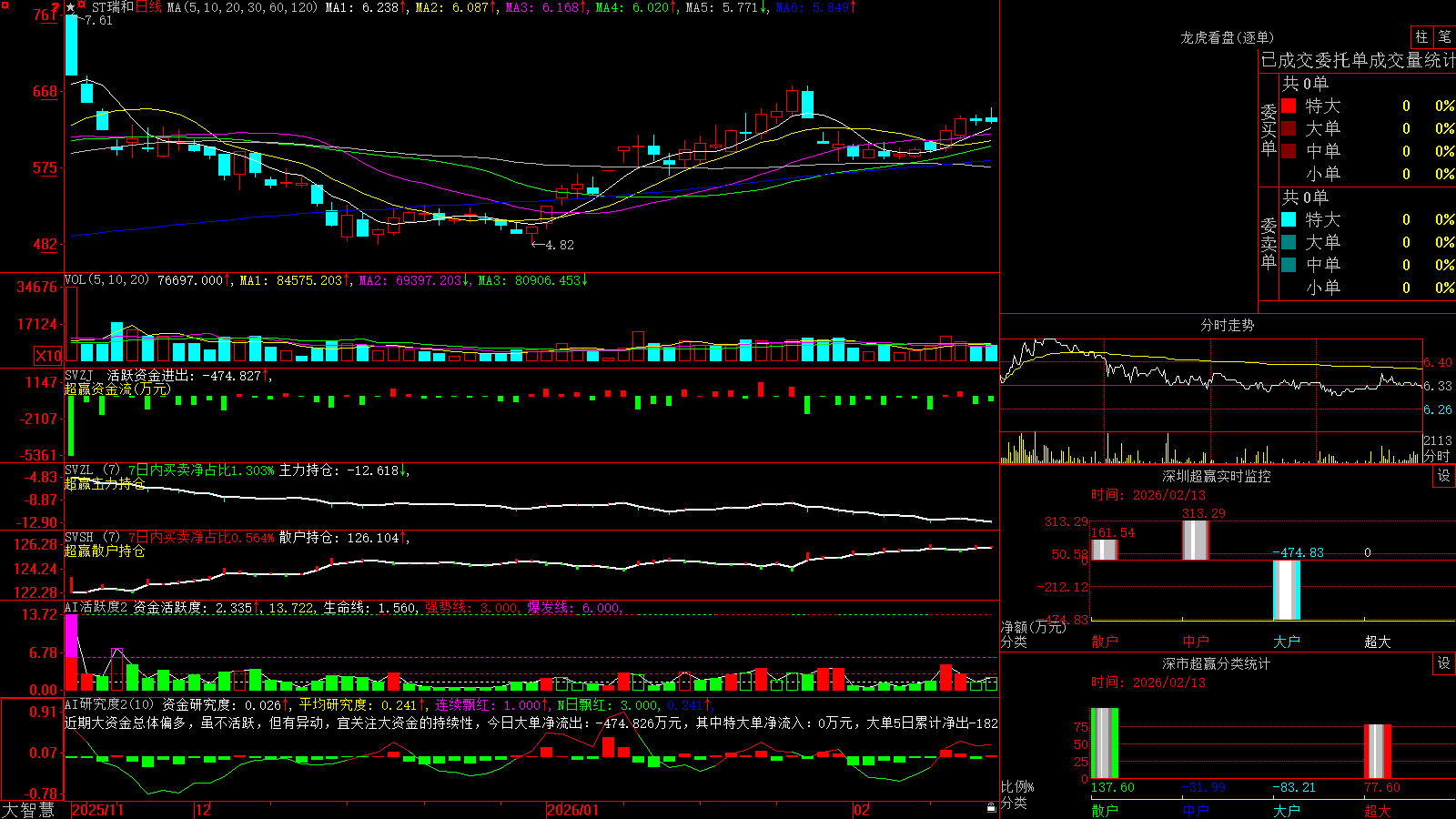Click the 龙虎看盘(逐单) panel title

[1227, 37]
